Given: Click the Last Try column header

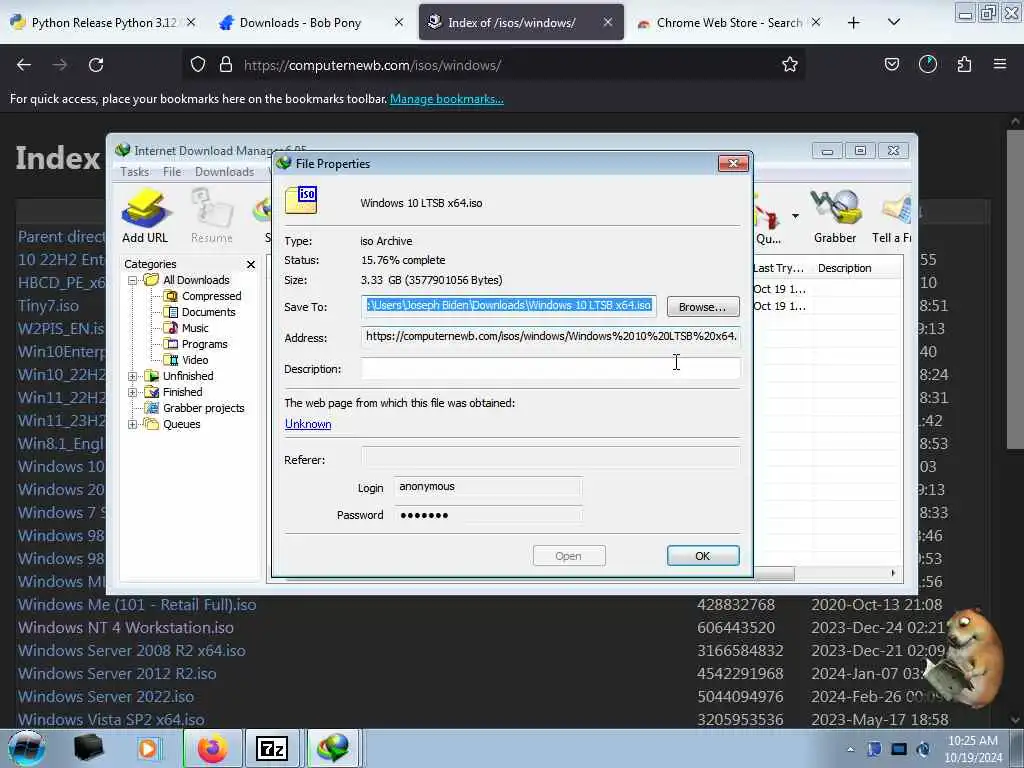Looking at the screenshot, I should point(778,268).
